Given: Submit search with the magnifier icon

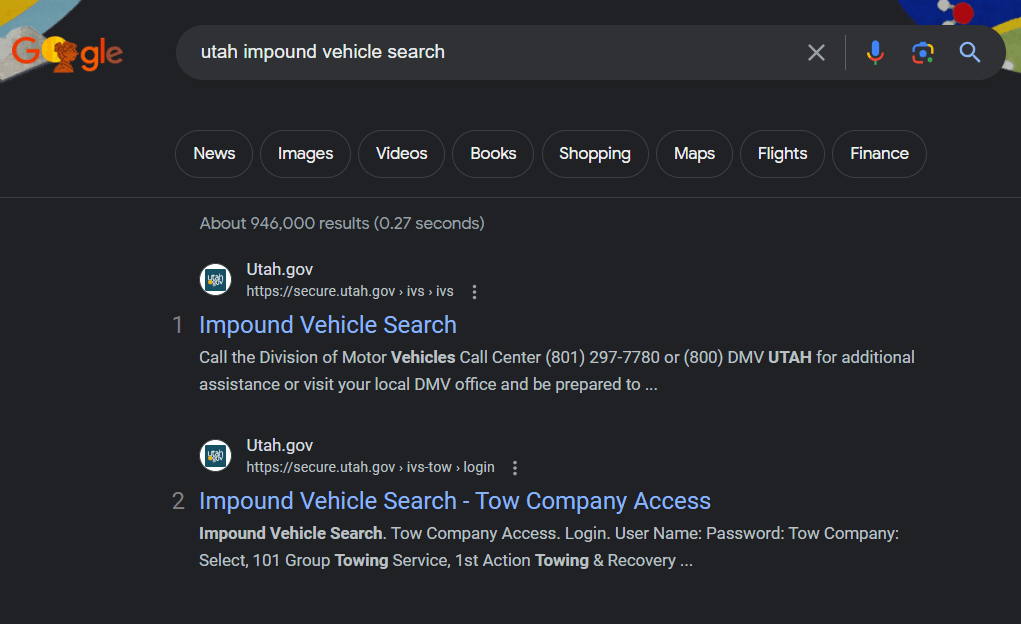Looking at the screenshot, I should click(x=970, y=53).
